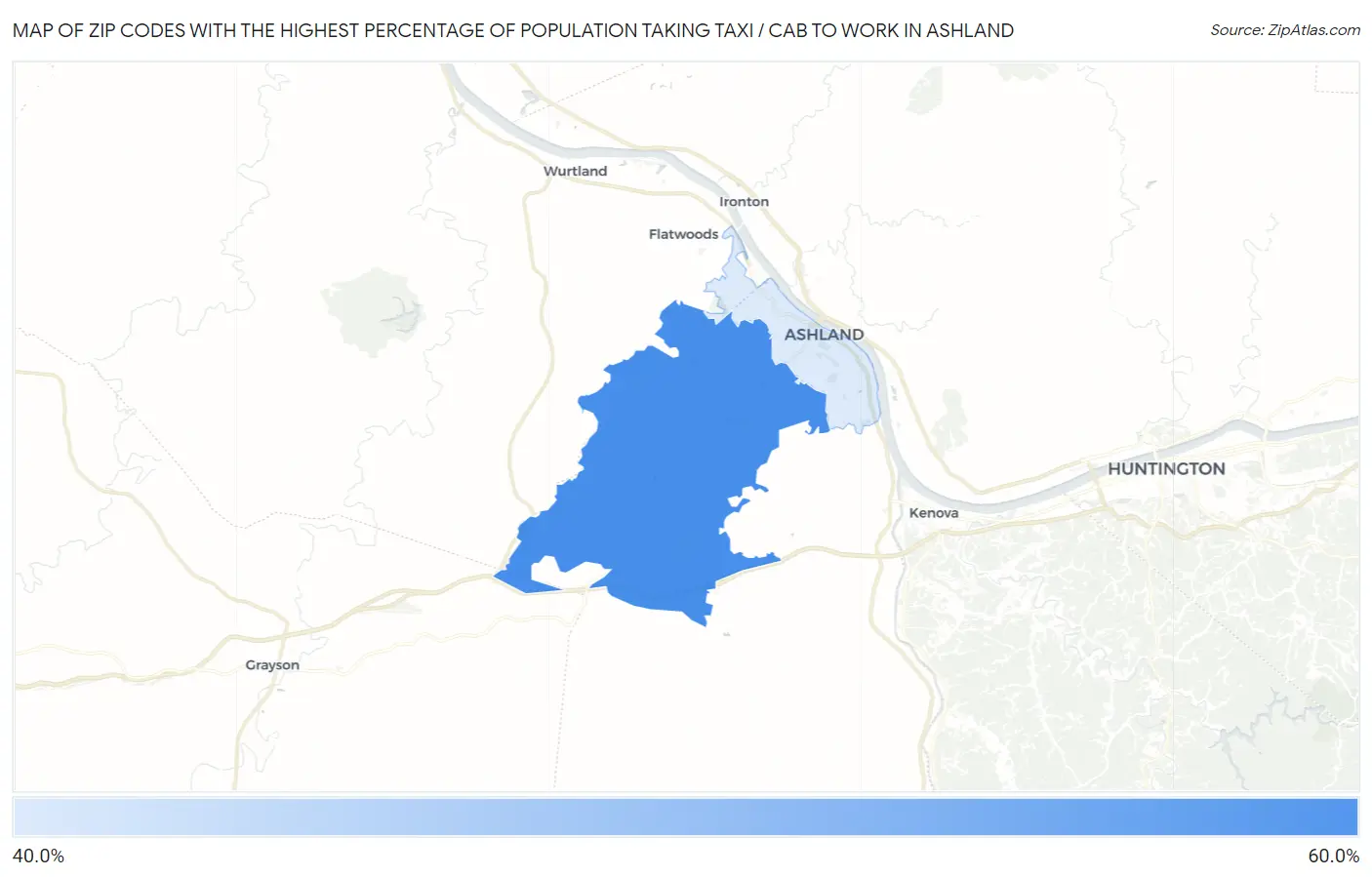This screenshot has width=1372, height=877.
Task: Select the Flatwoods map label
Action: (x=683, y=234)
